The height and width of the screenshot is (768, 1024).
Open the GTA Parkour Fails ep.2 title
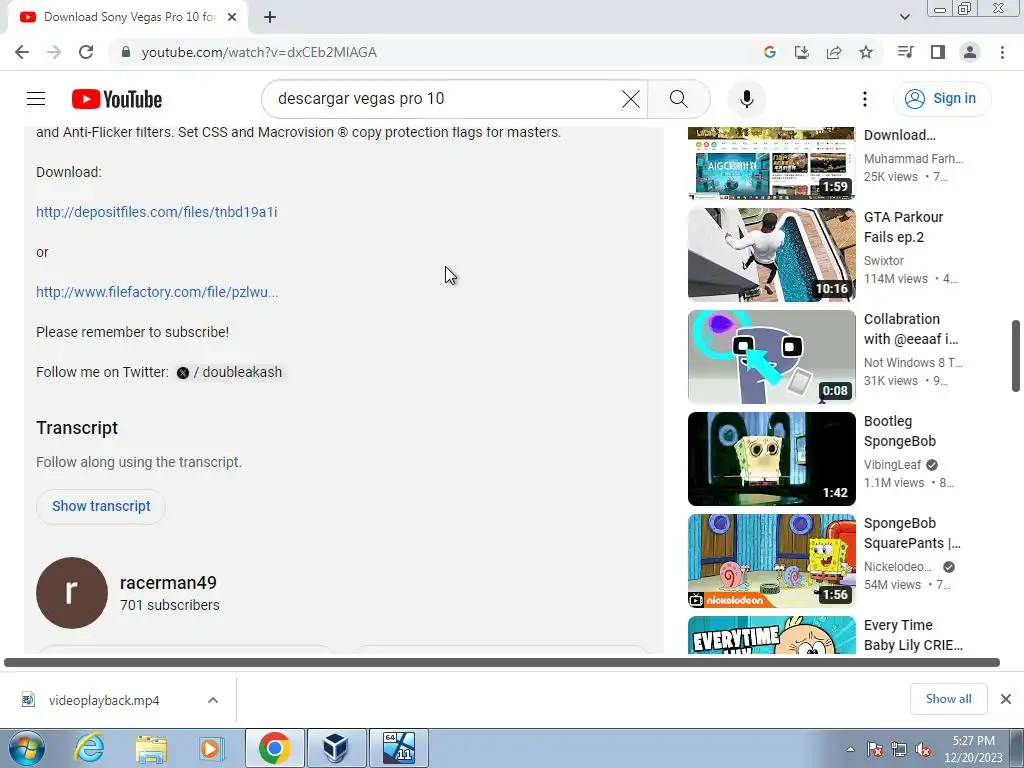903,227
